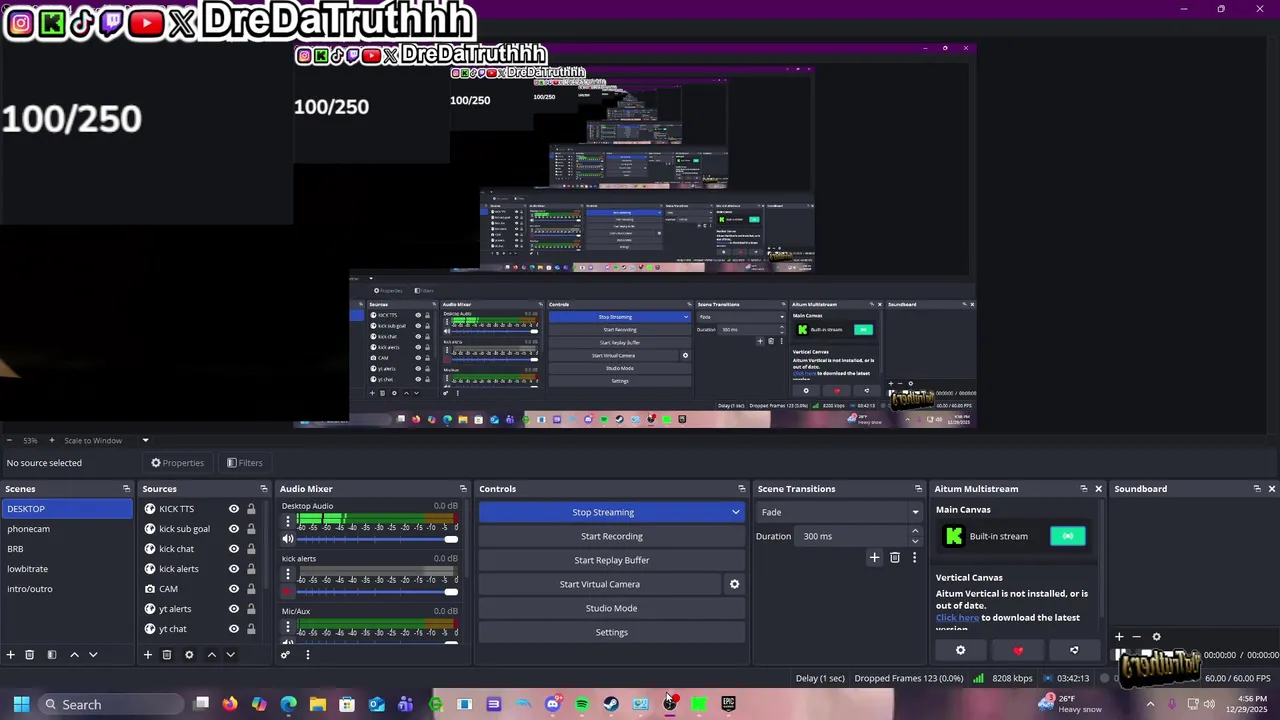This screenshot has width=1280, height=720.
Task: Open Aitum Multistream settings gear
Action: (x=961, y=650)
